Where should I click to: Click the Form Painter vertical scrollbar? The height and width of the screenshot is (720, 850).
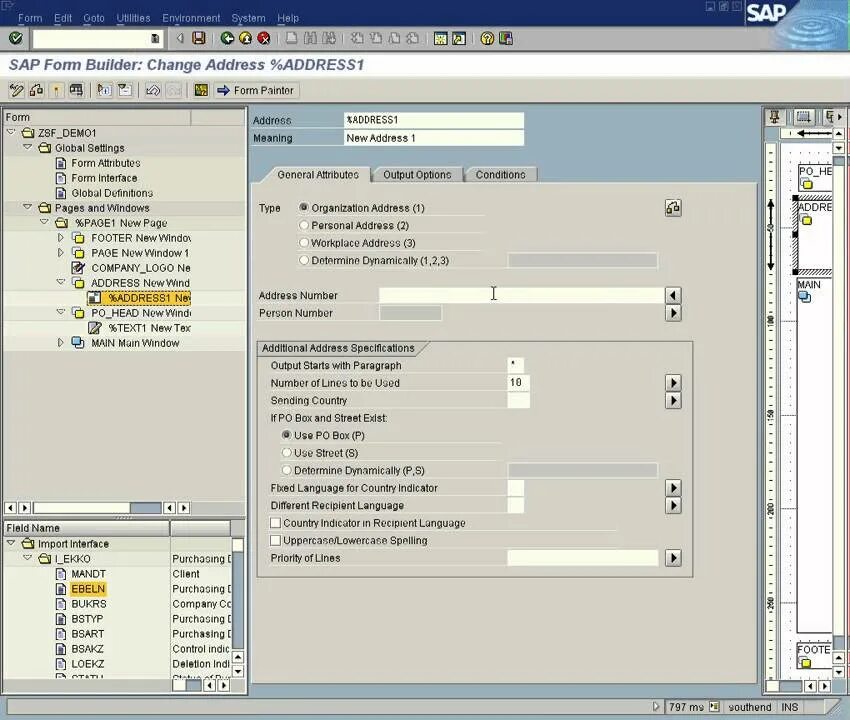tap(838, 401)
